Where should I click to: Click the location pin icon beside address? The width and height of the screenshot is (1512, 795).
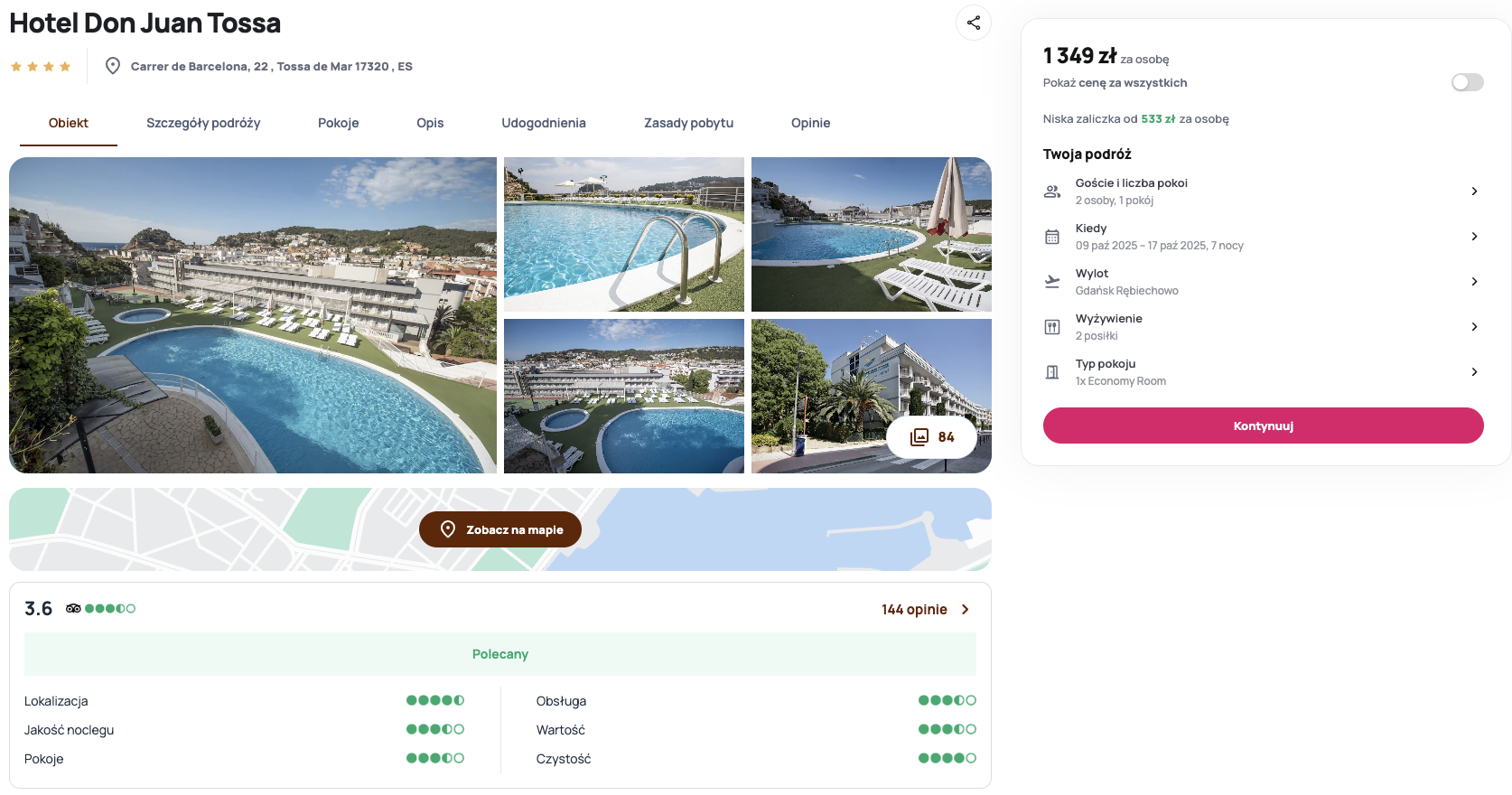point(113,66)
